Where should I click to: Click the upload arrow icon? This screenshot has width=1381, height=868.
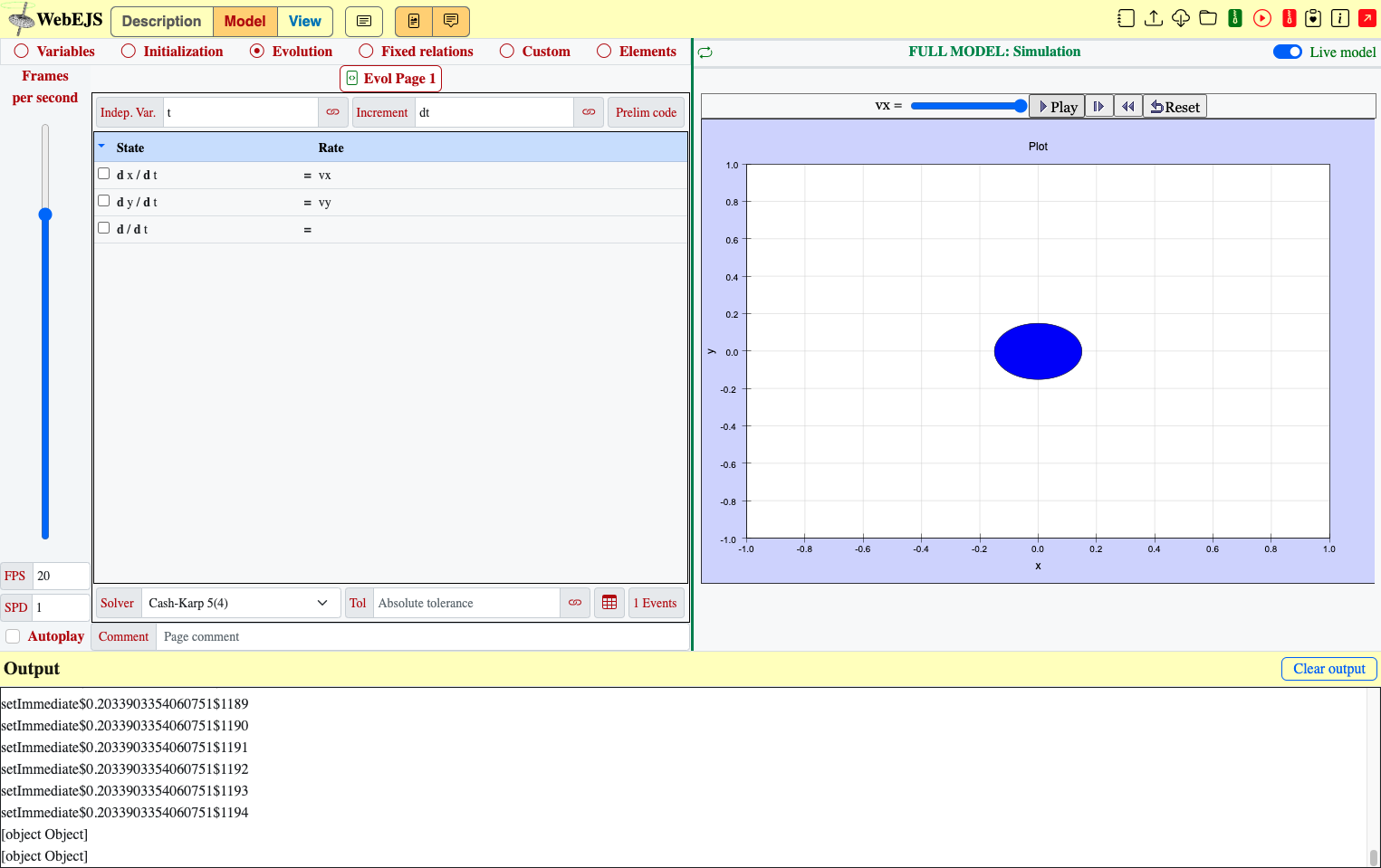(1154, 18)
